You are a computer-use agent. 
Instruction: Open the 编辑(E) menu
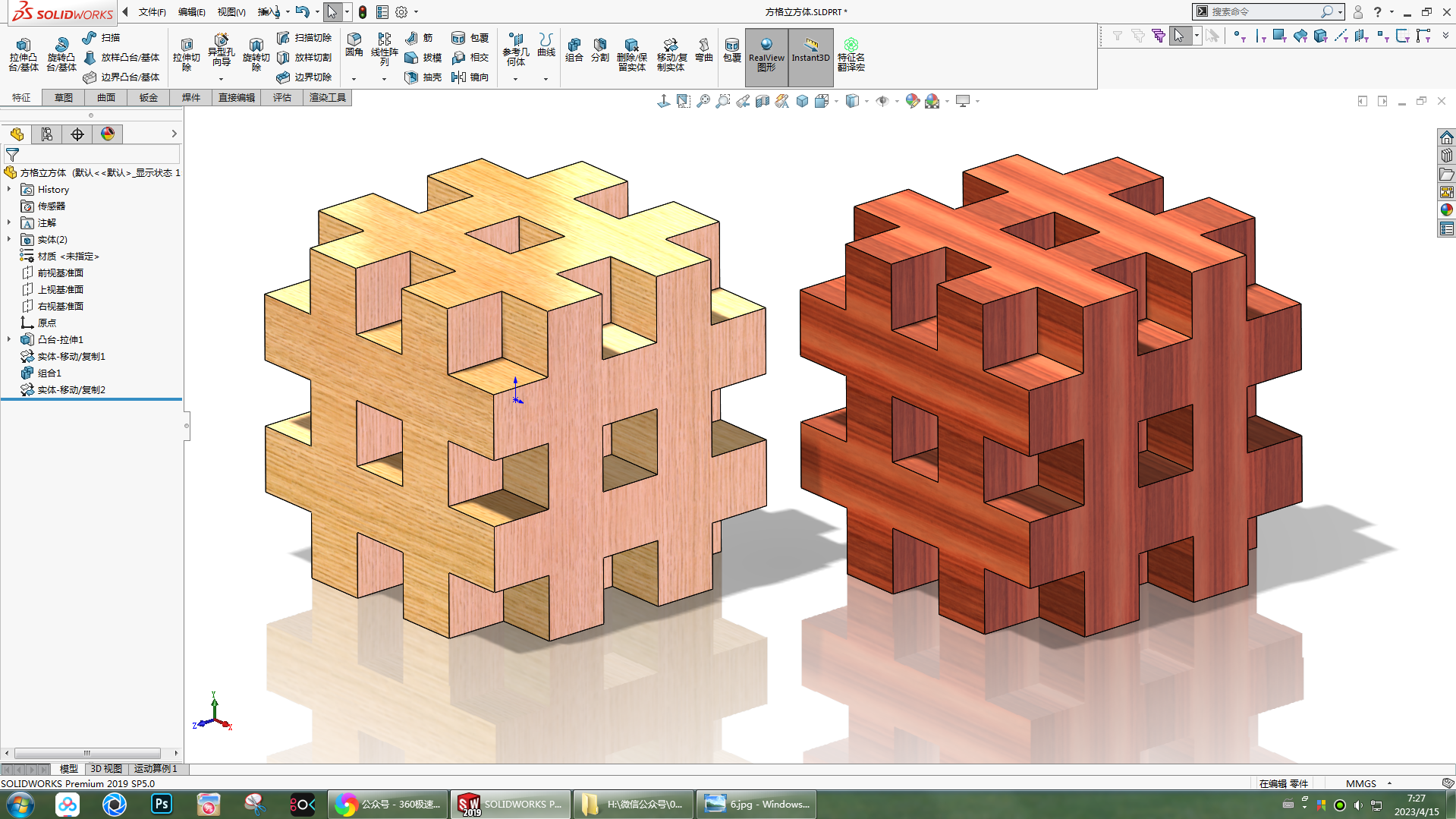pyautogui.click(x=191, y=12)
